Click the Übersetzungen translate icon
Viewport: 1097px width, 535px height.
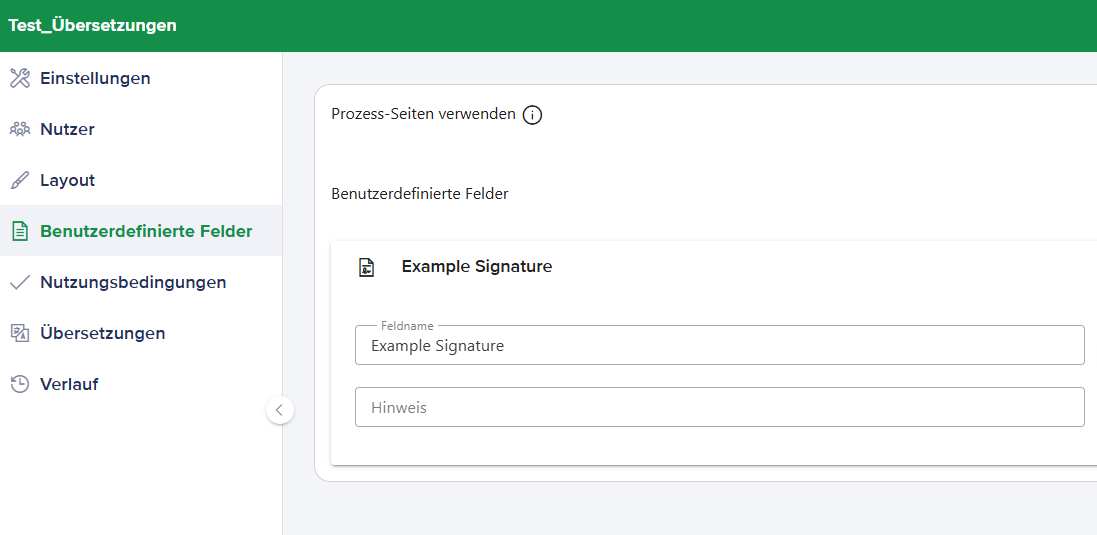20,333
